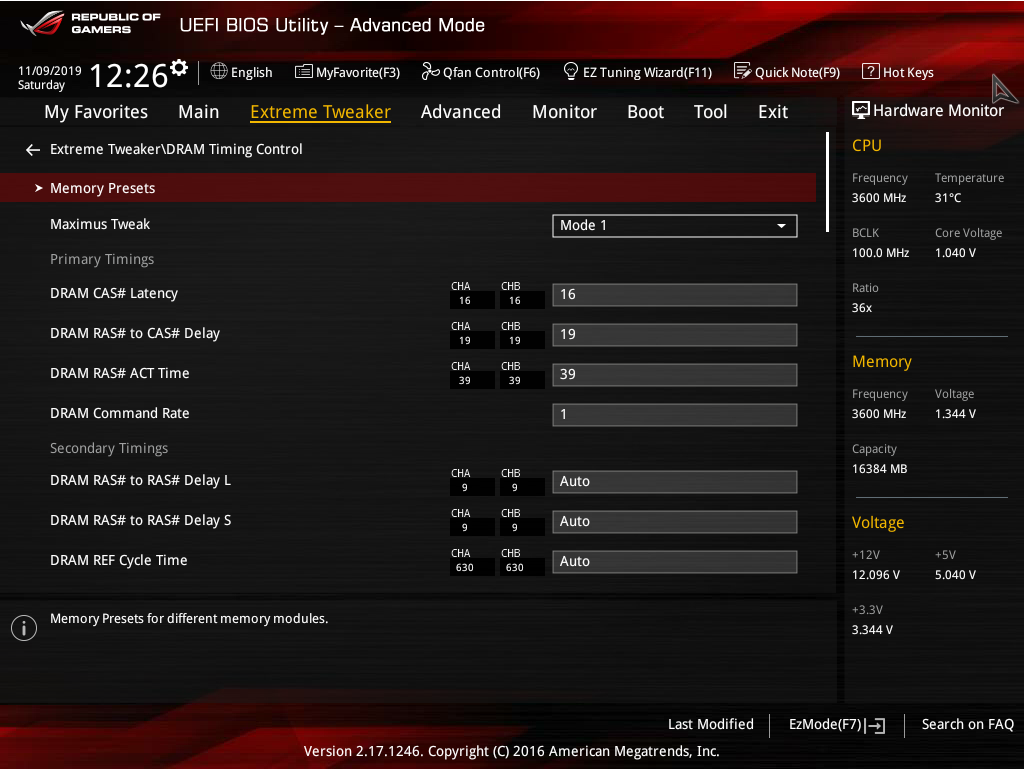Screen dimensions: 1024x771
Task: Click the globe language icon
Action: click(x=219, y=71)
